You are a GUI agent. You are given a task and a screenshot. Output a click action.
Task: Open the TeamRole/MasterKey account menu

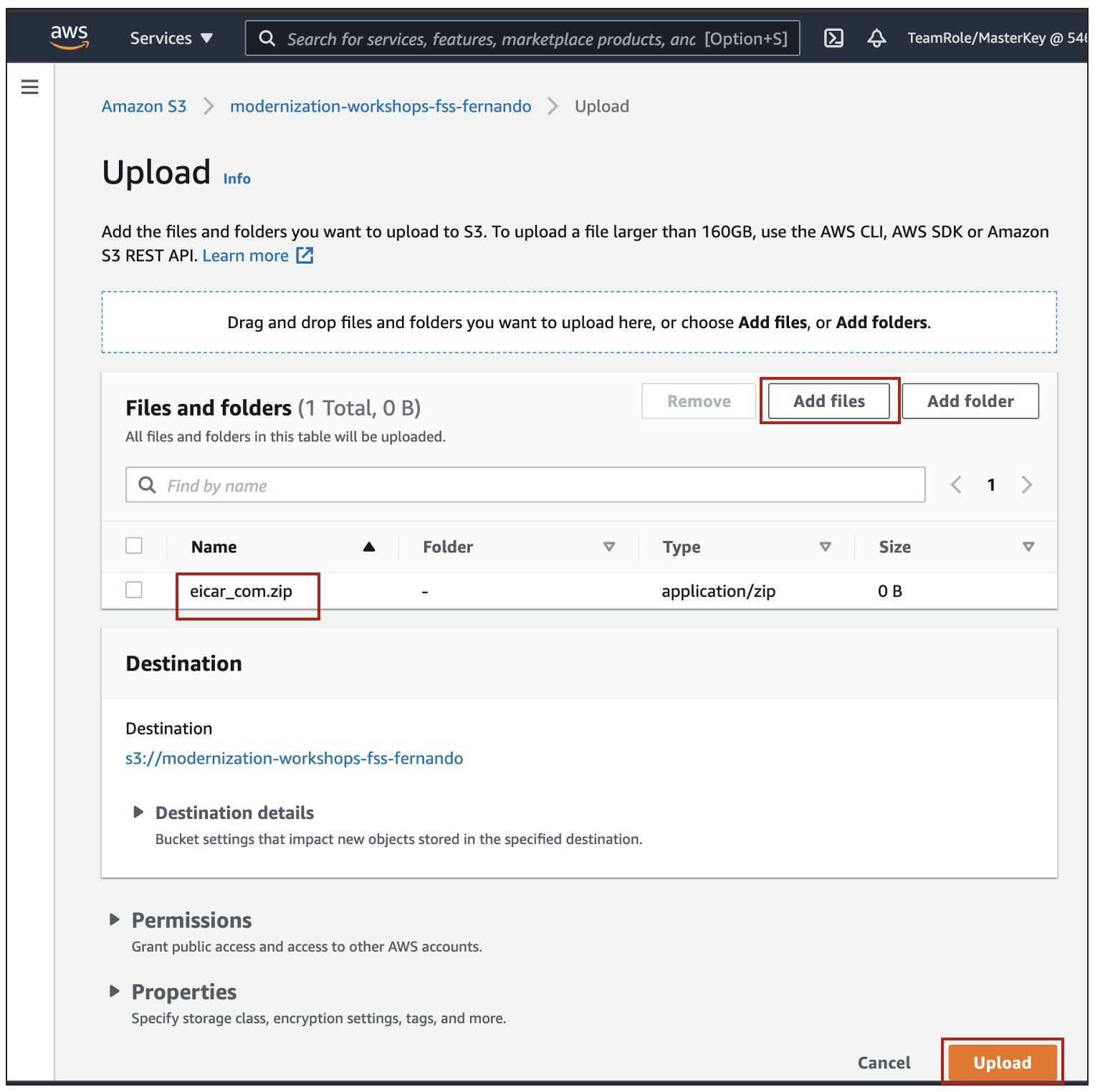[997, 38]
